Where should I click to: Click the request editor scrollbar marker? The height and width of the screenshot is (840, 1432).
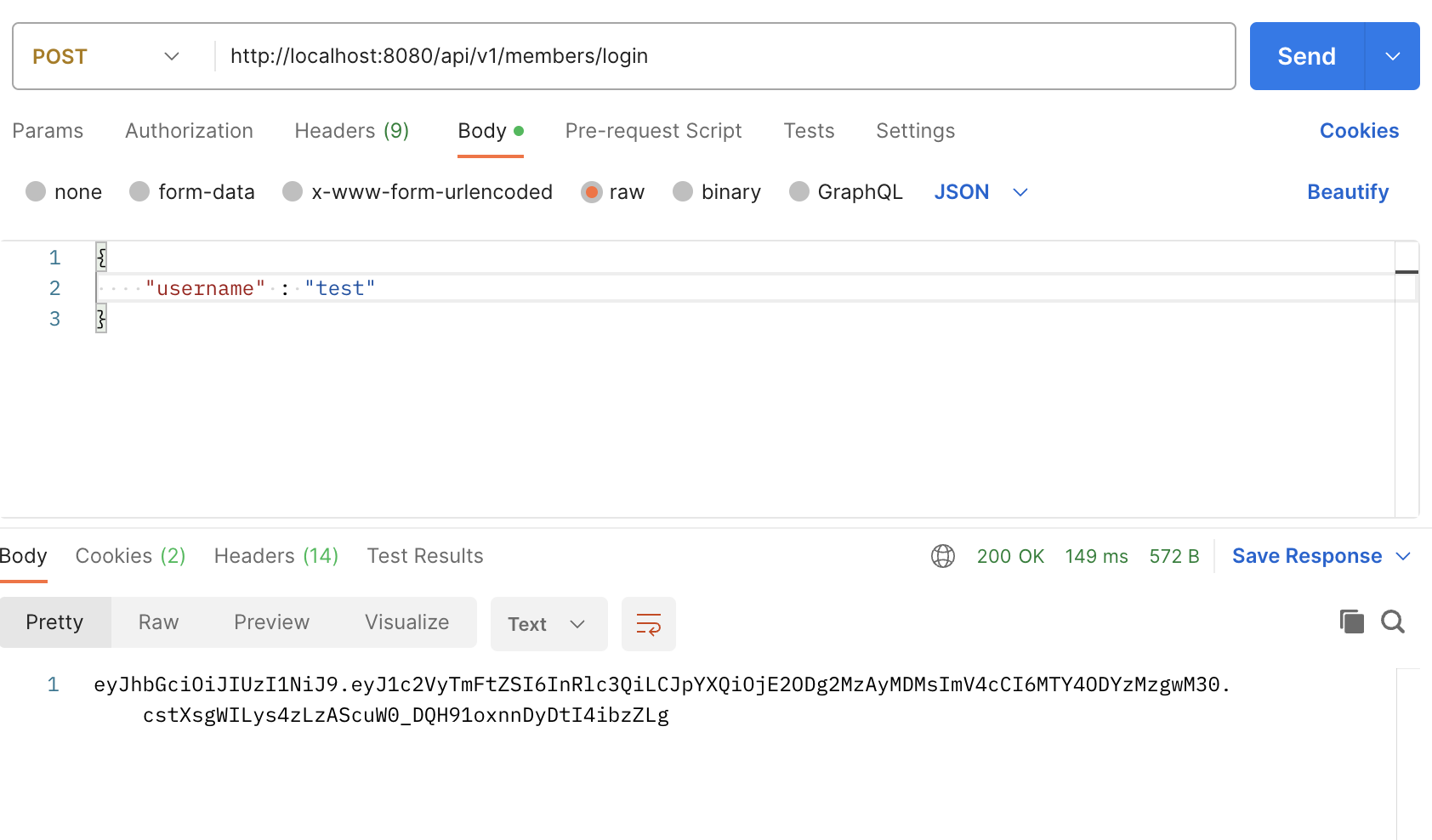1406,272
